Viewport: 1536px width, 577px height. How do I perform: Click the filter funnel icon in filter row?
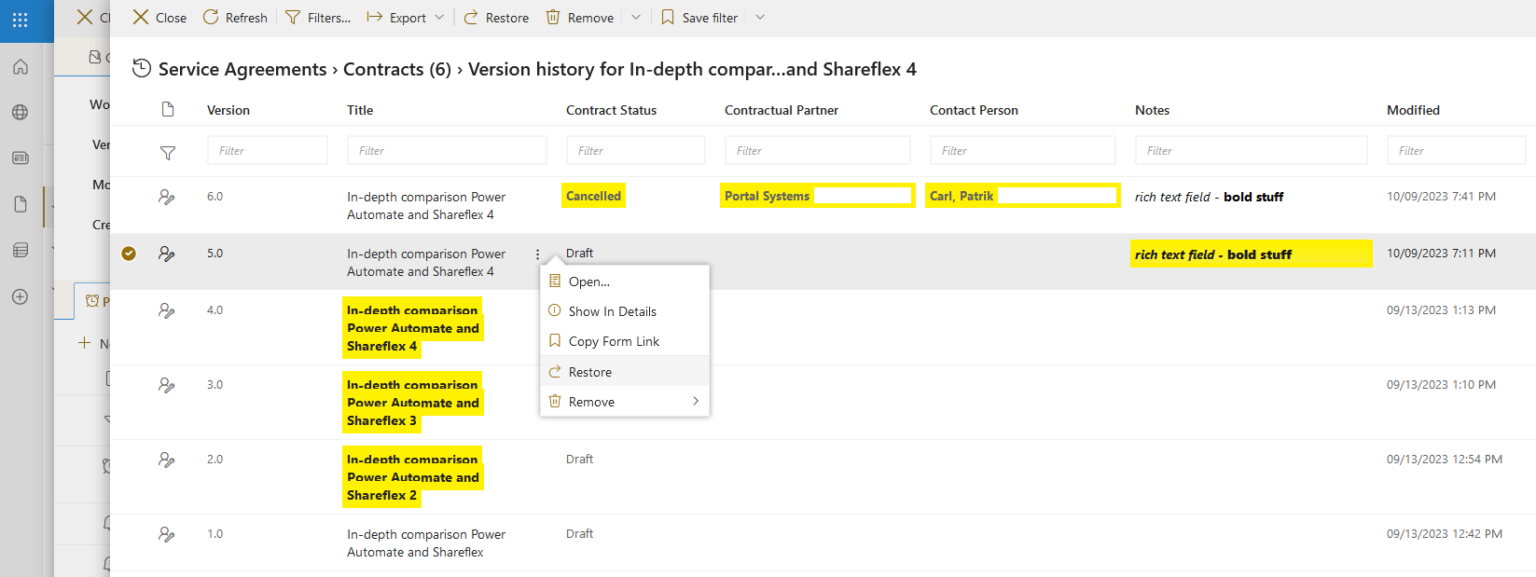pyautogui.click(x=168, y=152)
